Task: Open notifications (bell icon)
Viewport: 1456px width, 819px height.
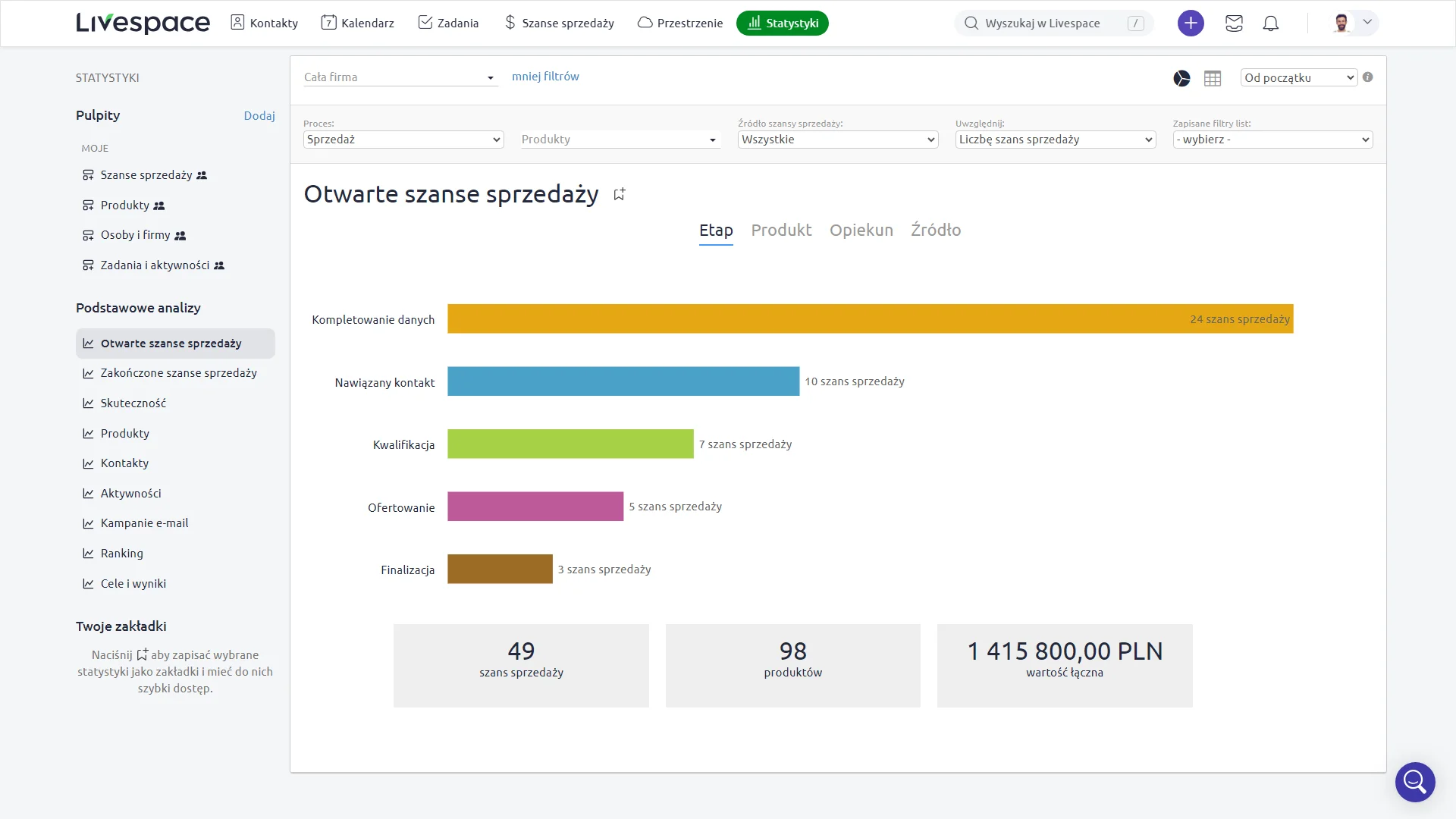Action: tap(1271, 24)
